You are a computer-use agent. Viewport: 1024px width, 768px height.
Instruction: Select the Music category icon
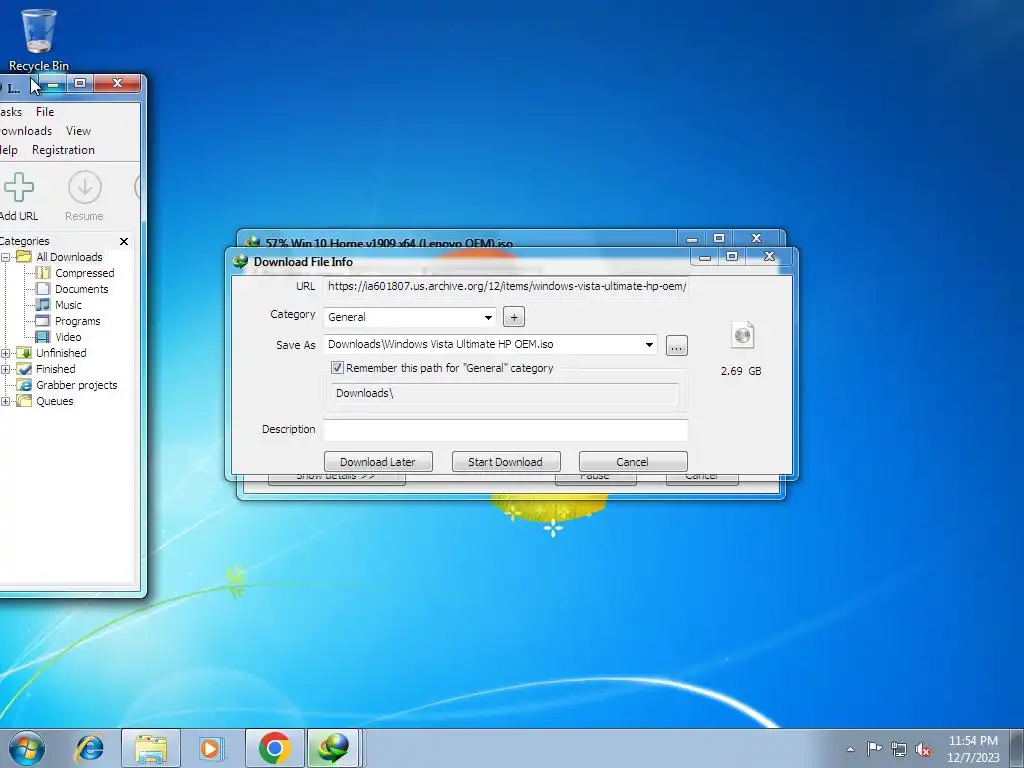(x=43, y=305)
